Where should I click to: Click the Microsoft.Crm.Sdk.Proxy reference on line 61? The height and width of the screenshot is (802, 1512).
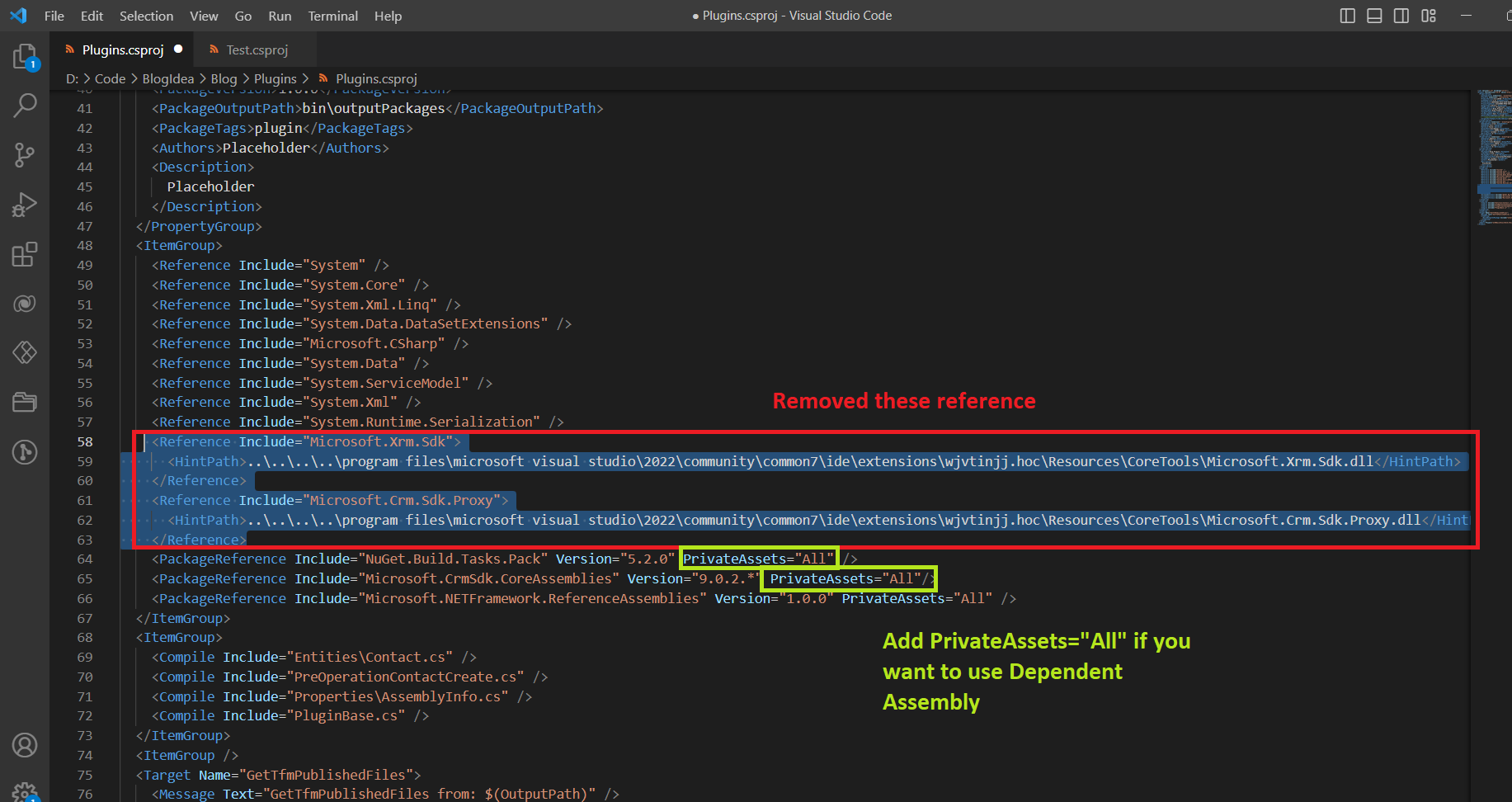(330, 500)
